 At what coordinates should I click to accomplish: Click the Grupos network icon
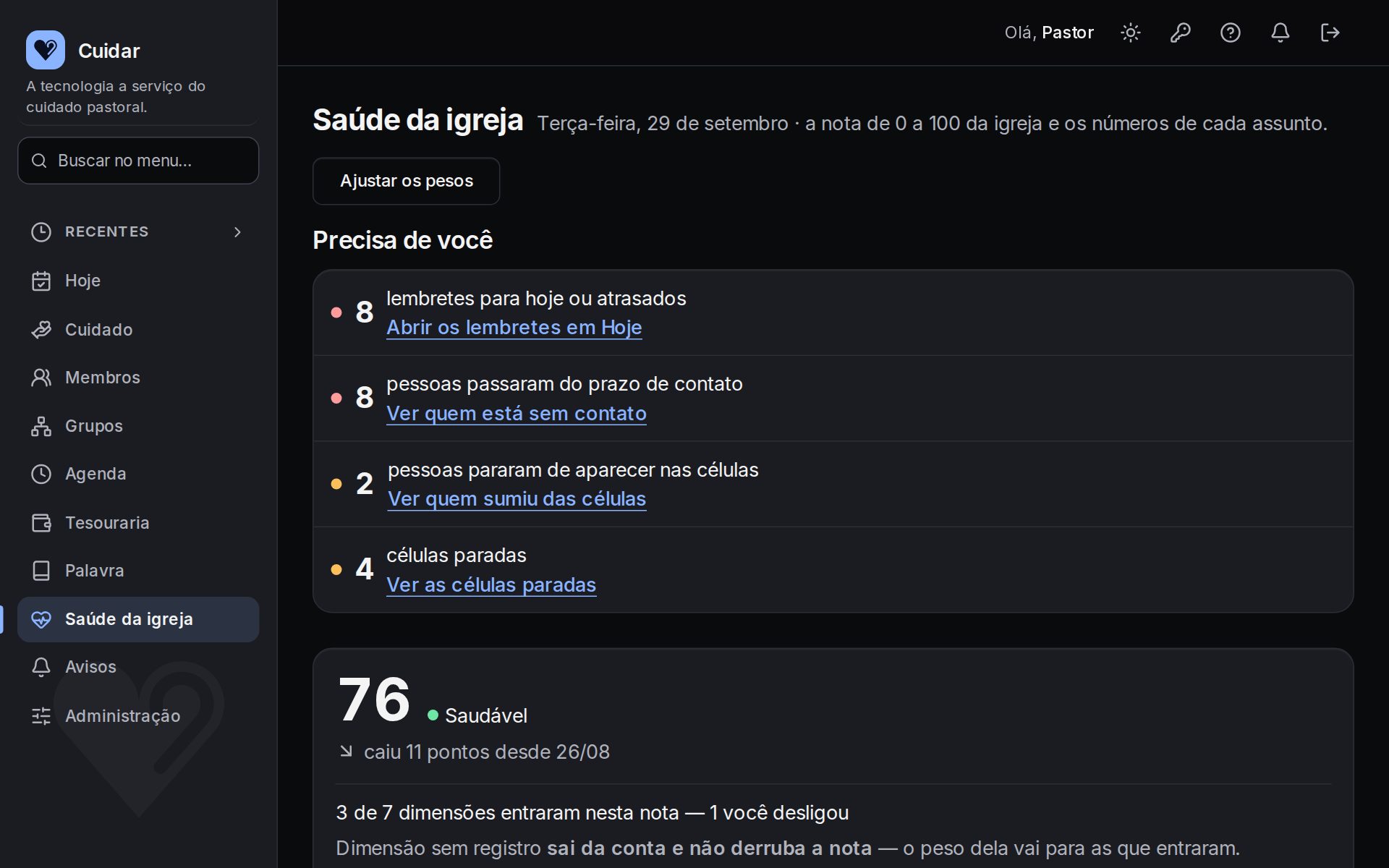[x=41, y=426]
